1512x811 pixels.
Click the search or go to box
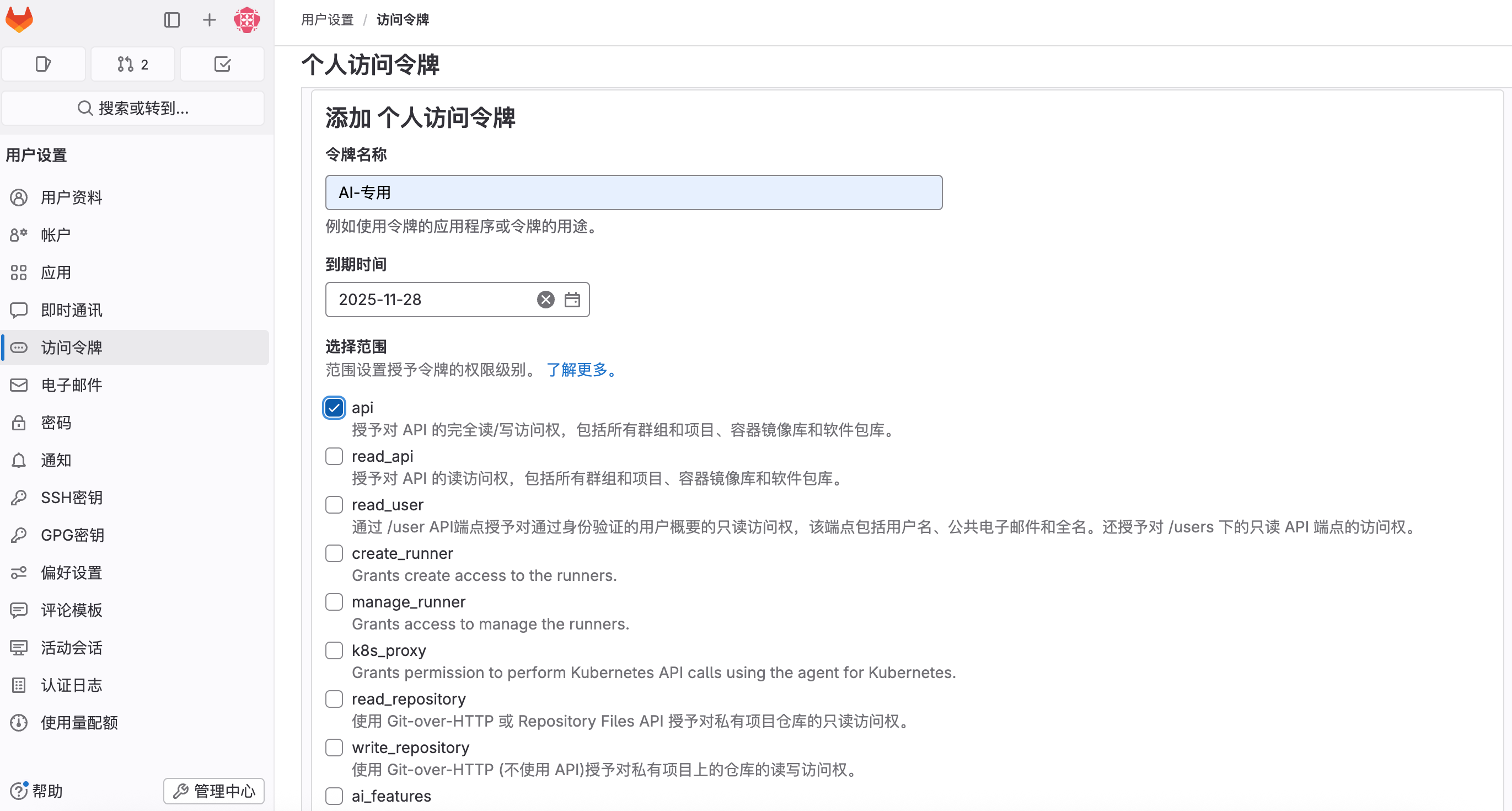tap(133, 108)
